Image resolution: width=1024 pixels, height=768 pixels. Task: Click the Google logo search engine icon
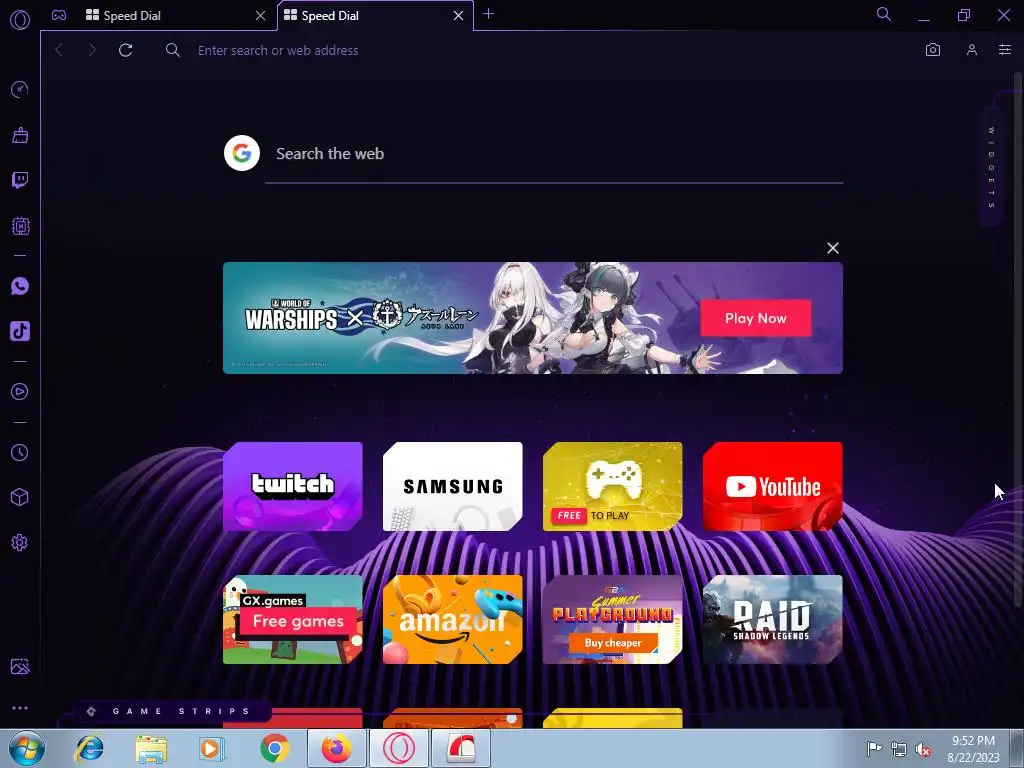click(242, 153)
